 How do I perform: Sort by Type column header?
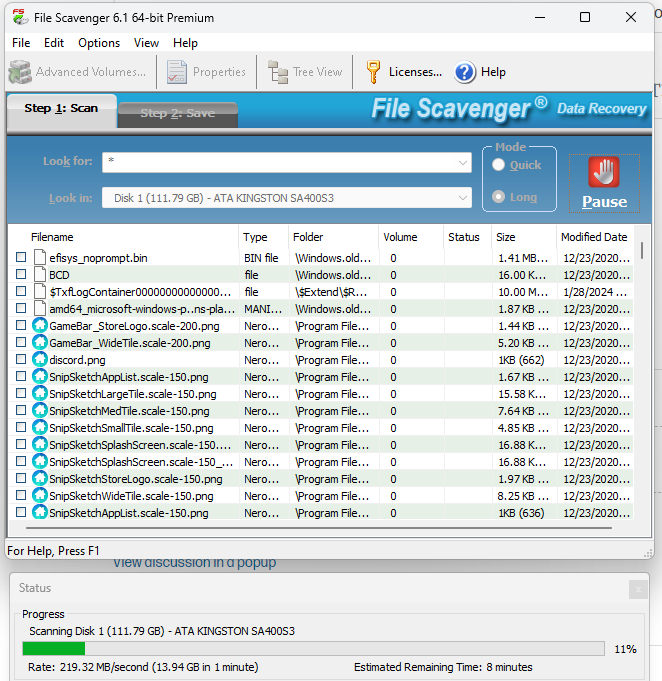[x=255, y=237]
